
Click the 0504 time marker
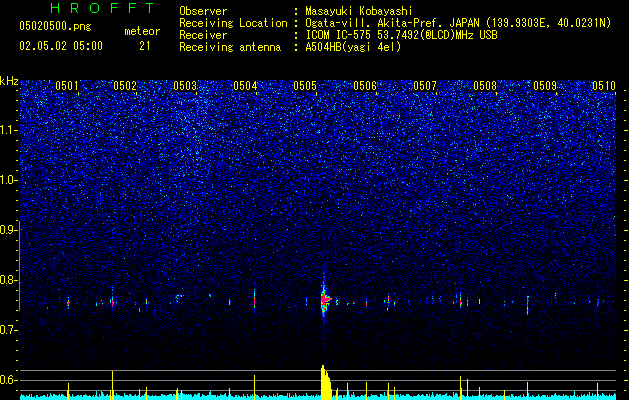pyautogui.click(x=245, y=85)
